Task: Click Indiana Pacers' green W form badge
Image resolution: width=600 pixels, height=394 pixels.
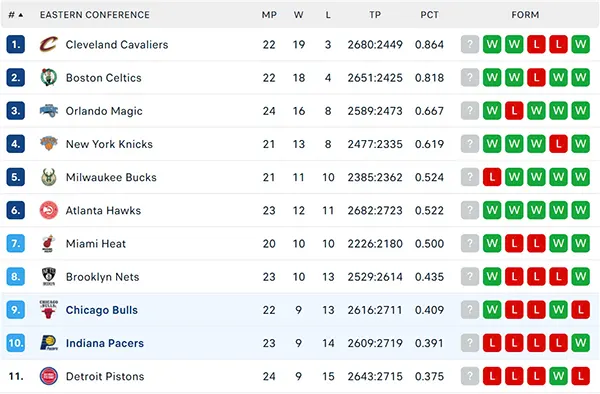Action: [580, 343]
